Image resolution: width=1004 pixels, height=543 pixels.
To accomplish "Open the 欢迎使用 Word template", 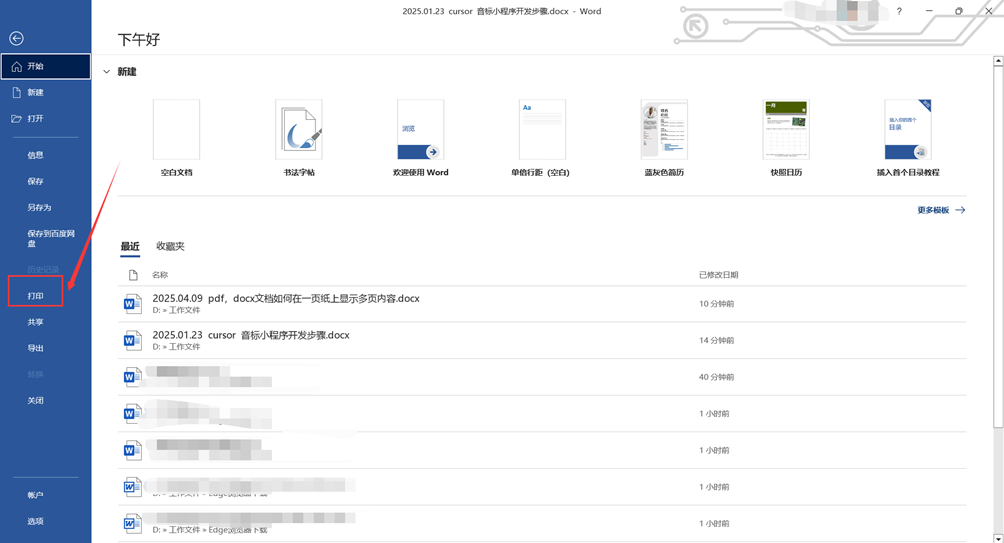I will point(421,129).
